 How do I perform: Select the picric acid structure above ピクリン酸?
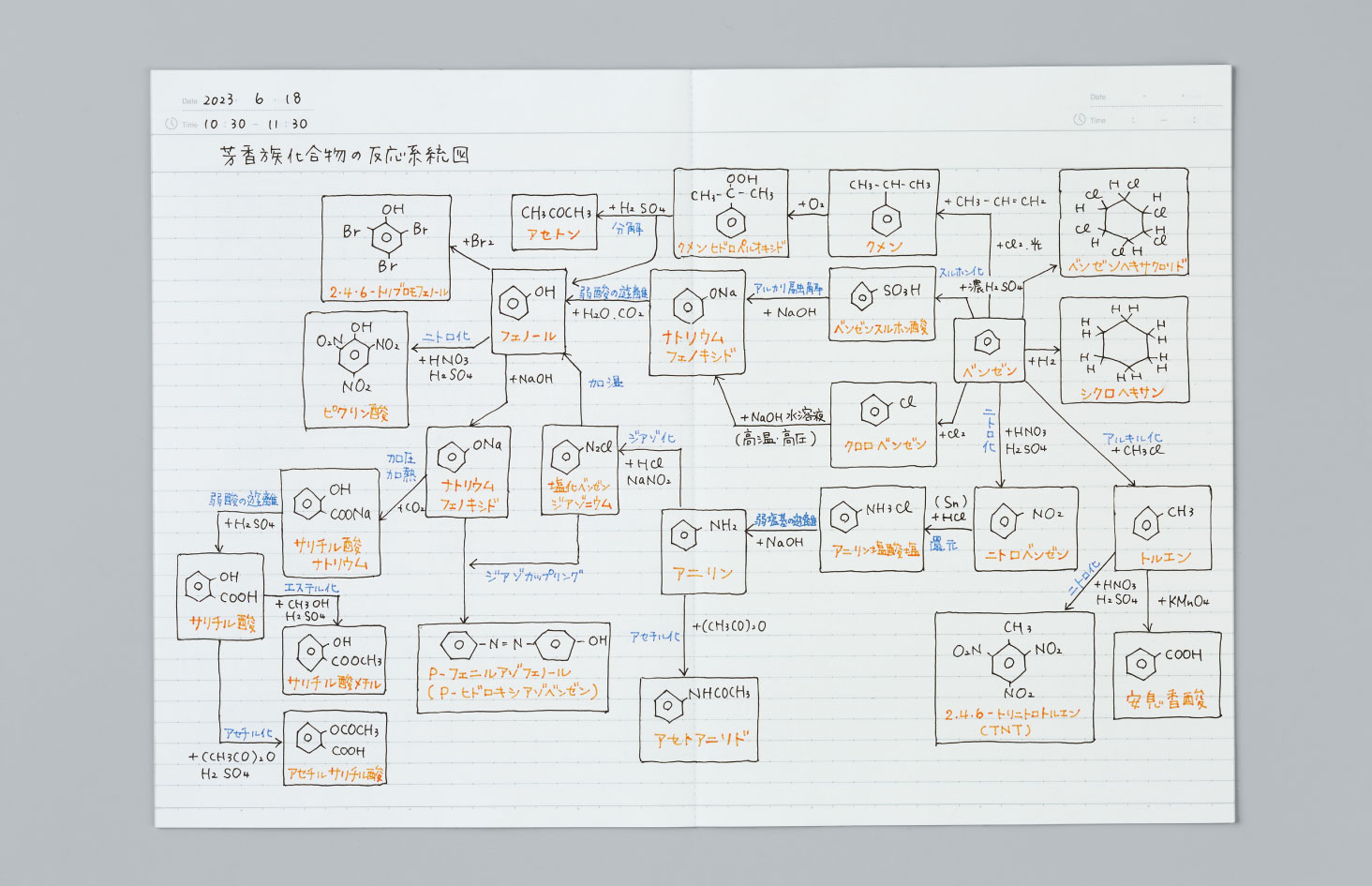point(355,354)
